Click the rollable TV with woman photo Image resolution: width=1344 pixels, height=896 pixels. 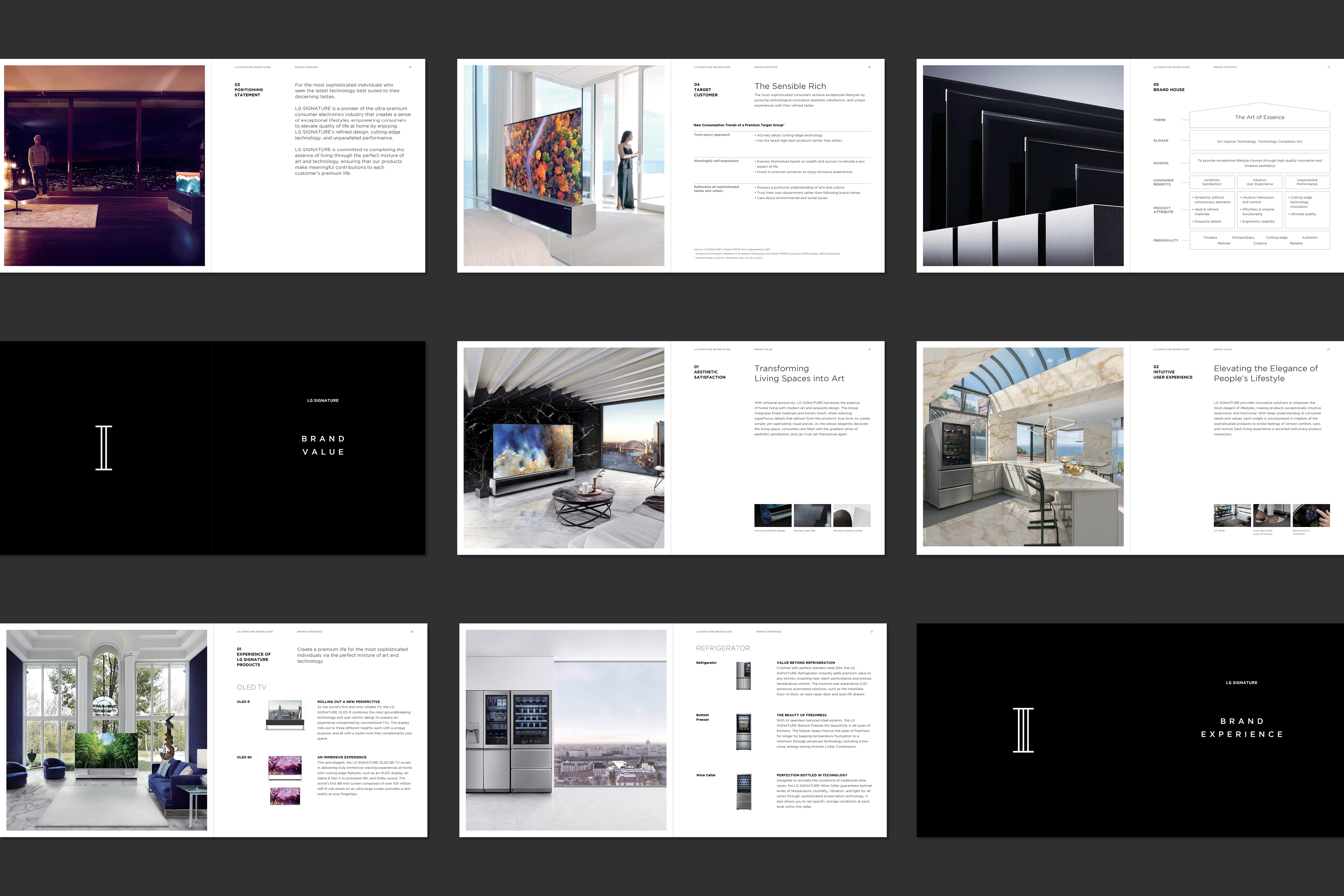[x=564, y=166]
